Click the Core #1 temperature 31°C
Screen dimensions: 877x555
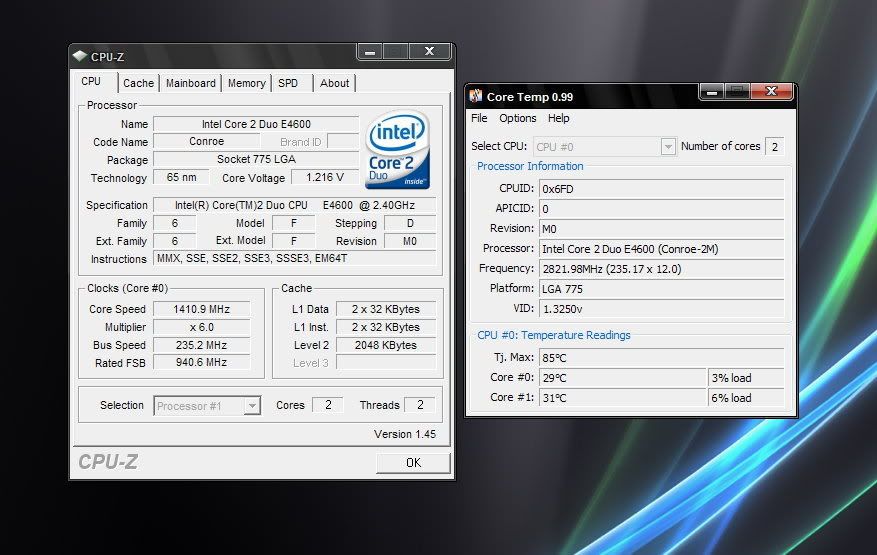(623, 398)
